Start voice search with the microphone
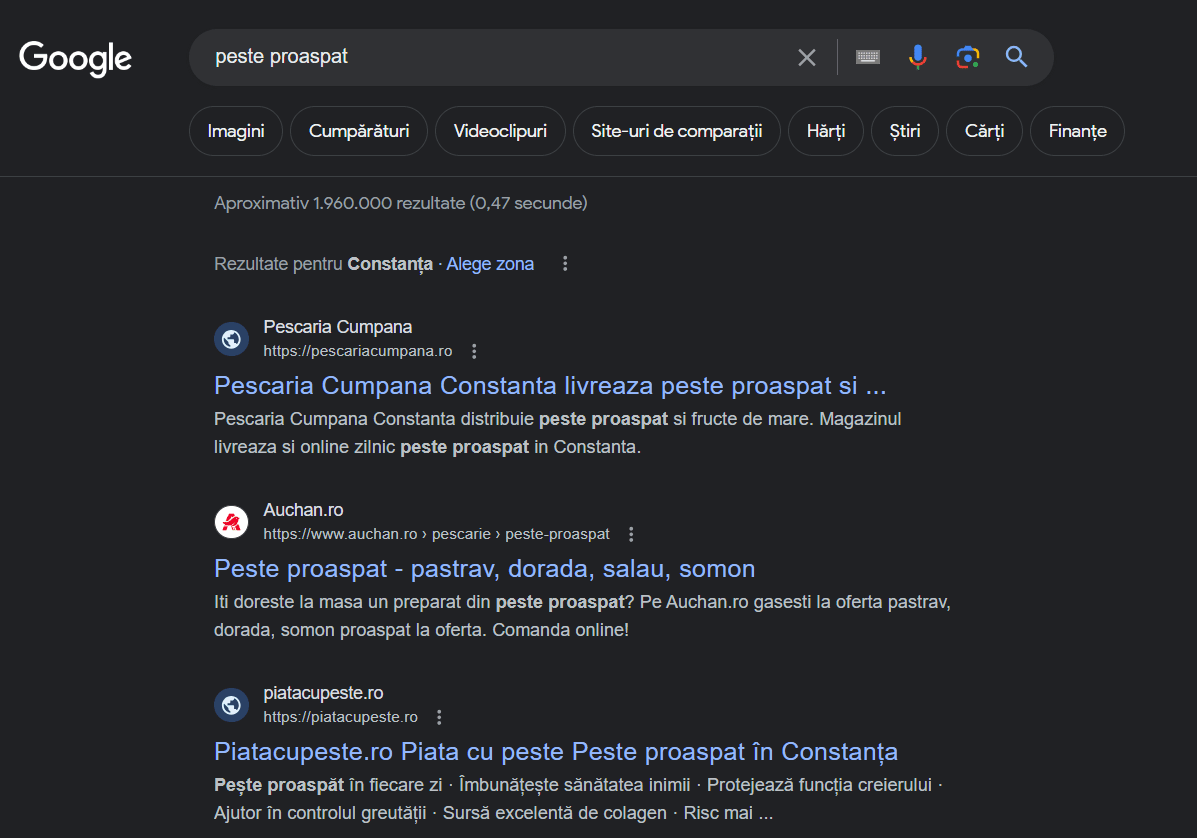The image size is (1197, 838). [x=917, y=57]
